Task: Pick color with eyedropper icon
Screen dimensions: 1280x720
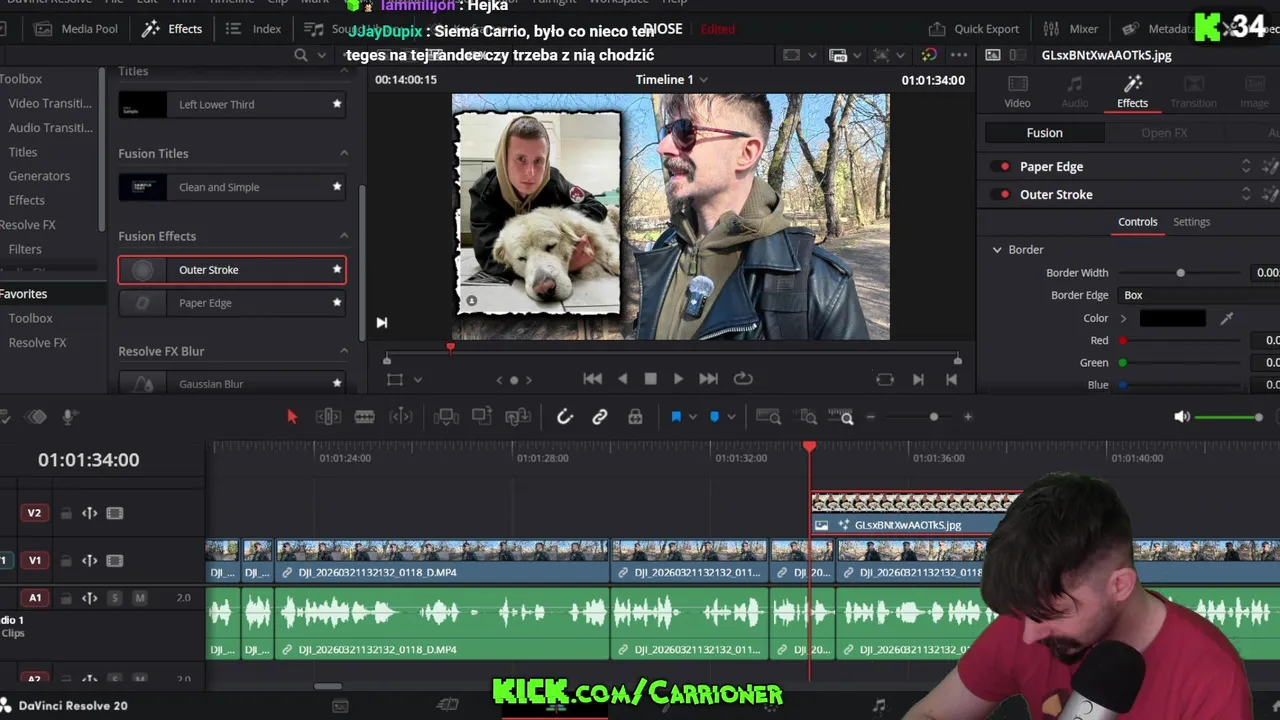Action: click(x=1227, y=319)
